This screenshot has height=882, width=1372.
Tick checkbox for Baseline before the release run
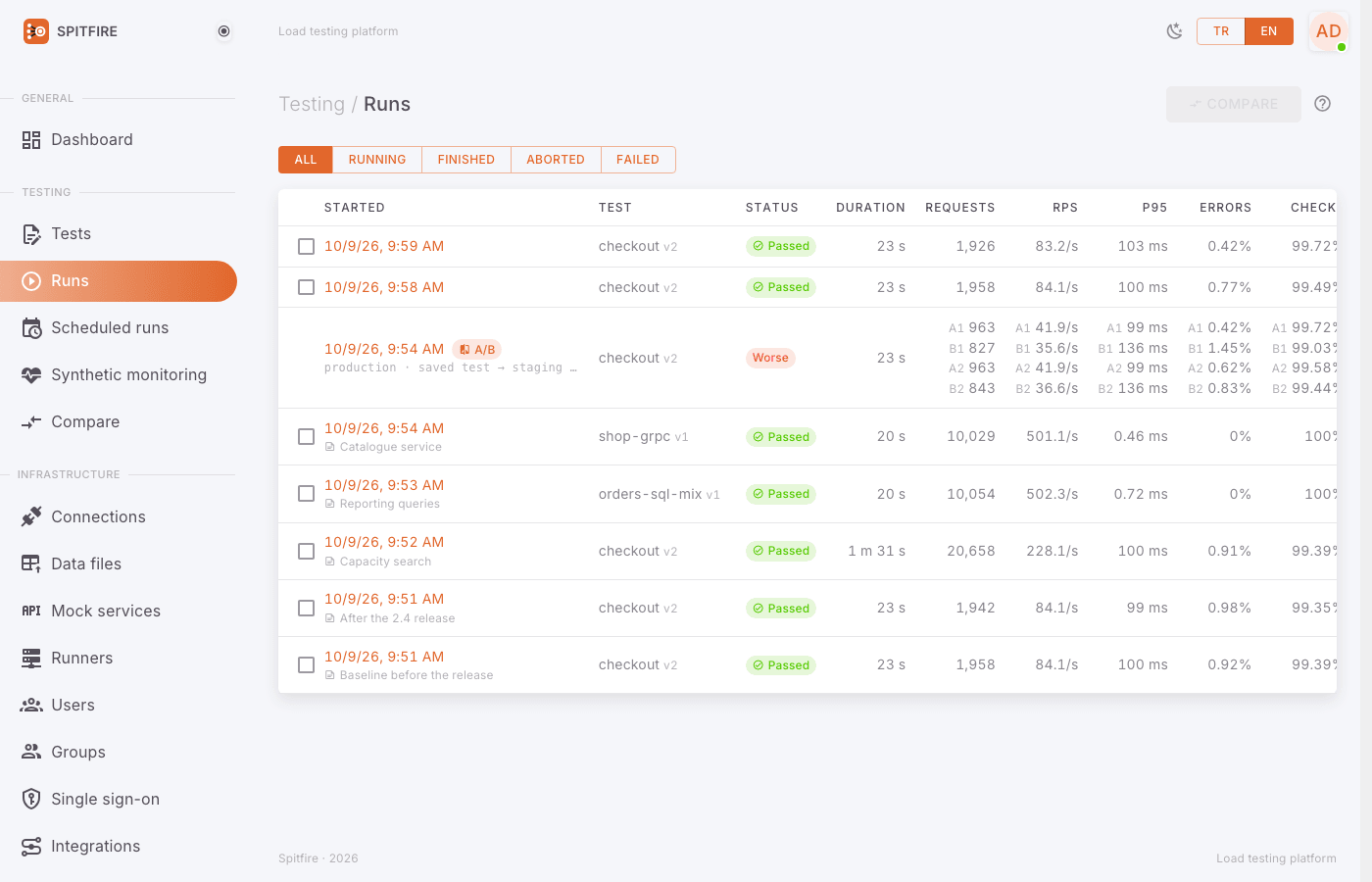tap(306, 664)
